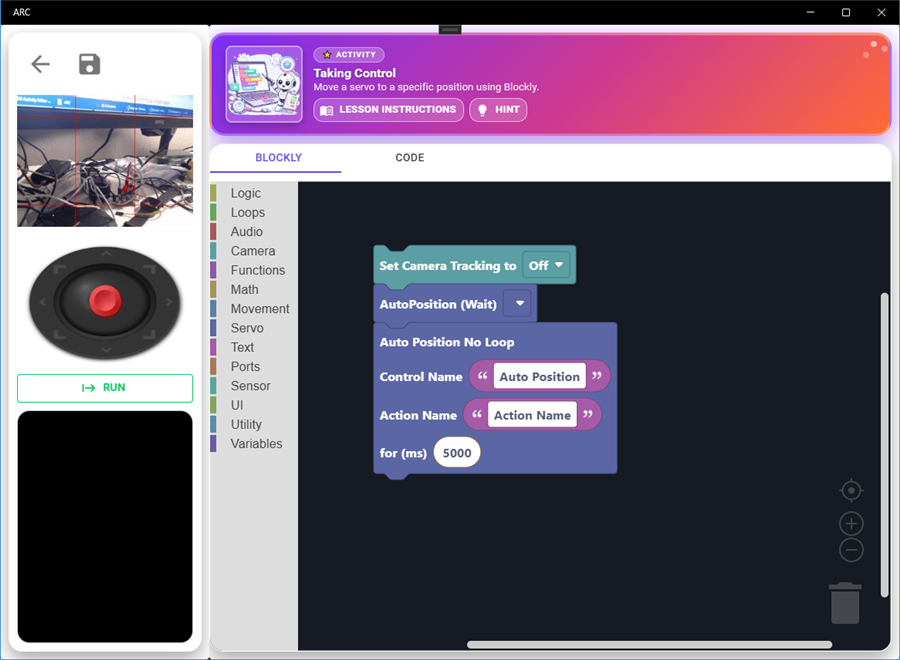Zoom out with the minus icon

[x=851, y=550]
